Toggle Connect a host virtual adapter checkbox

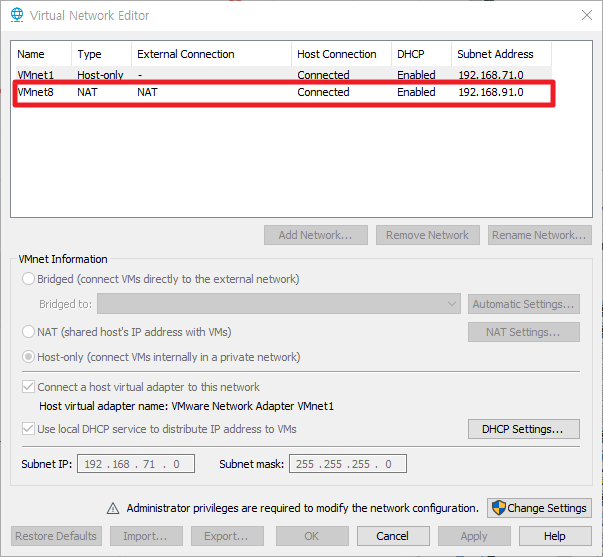(28, 387)
